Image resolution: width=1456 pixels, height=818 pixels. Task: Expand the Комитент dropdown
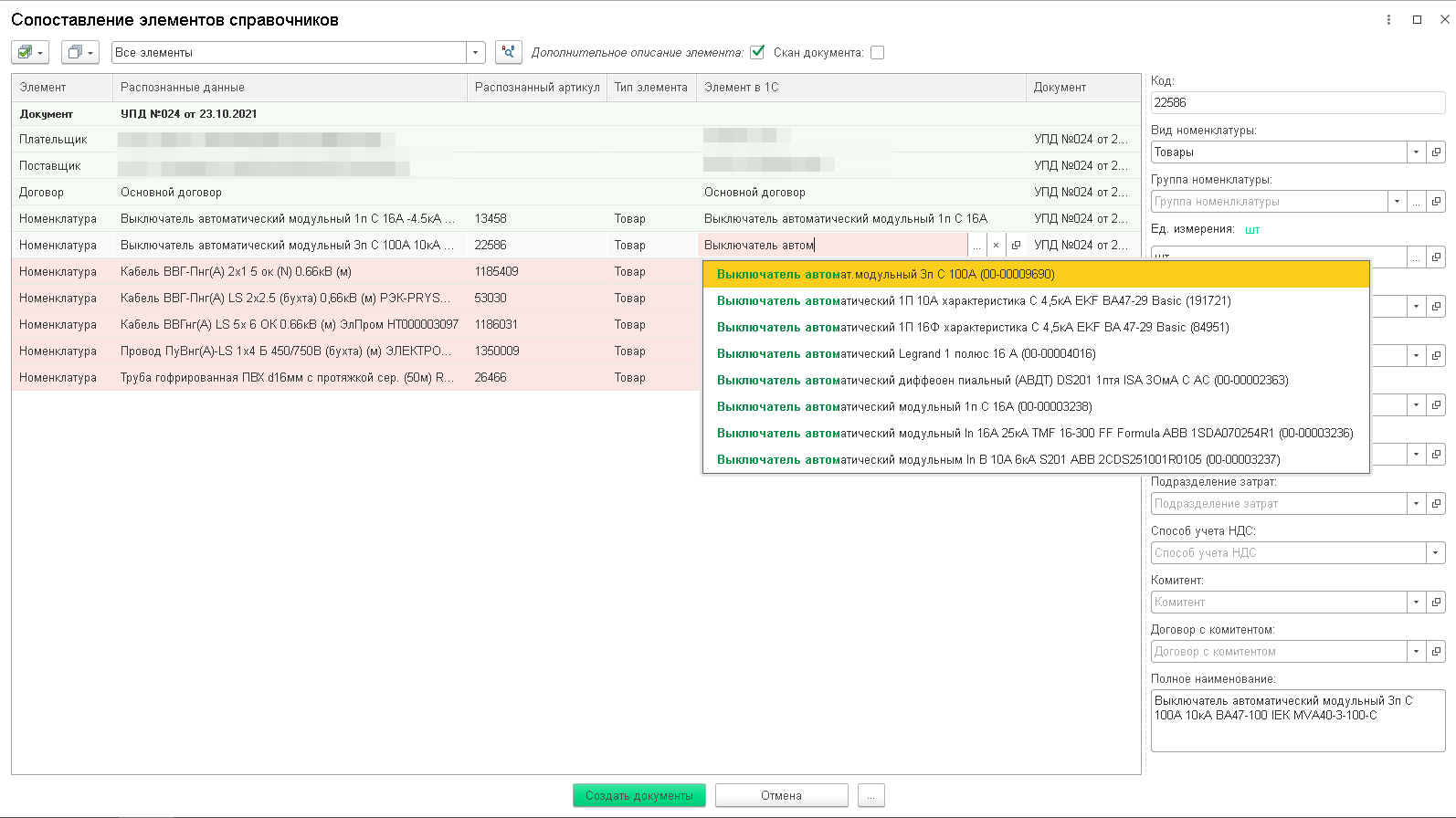(x=1416, y=603)
